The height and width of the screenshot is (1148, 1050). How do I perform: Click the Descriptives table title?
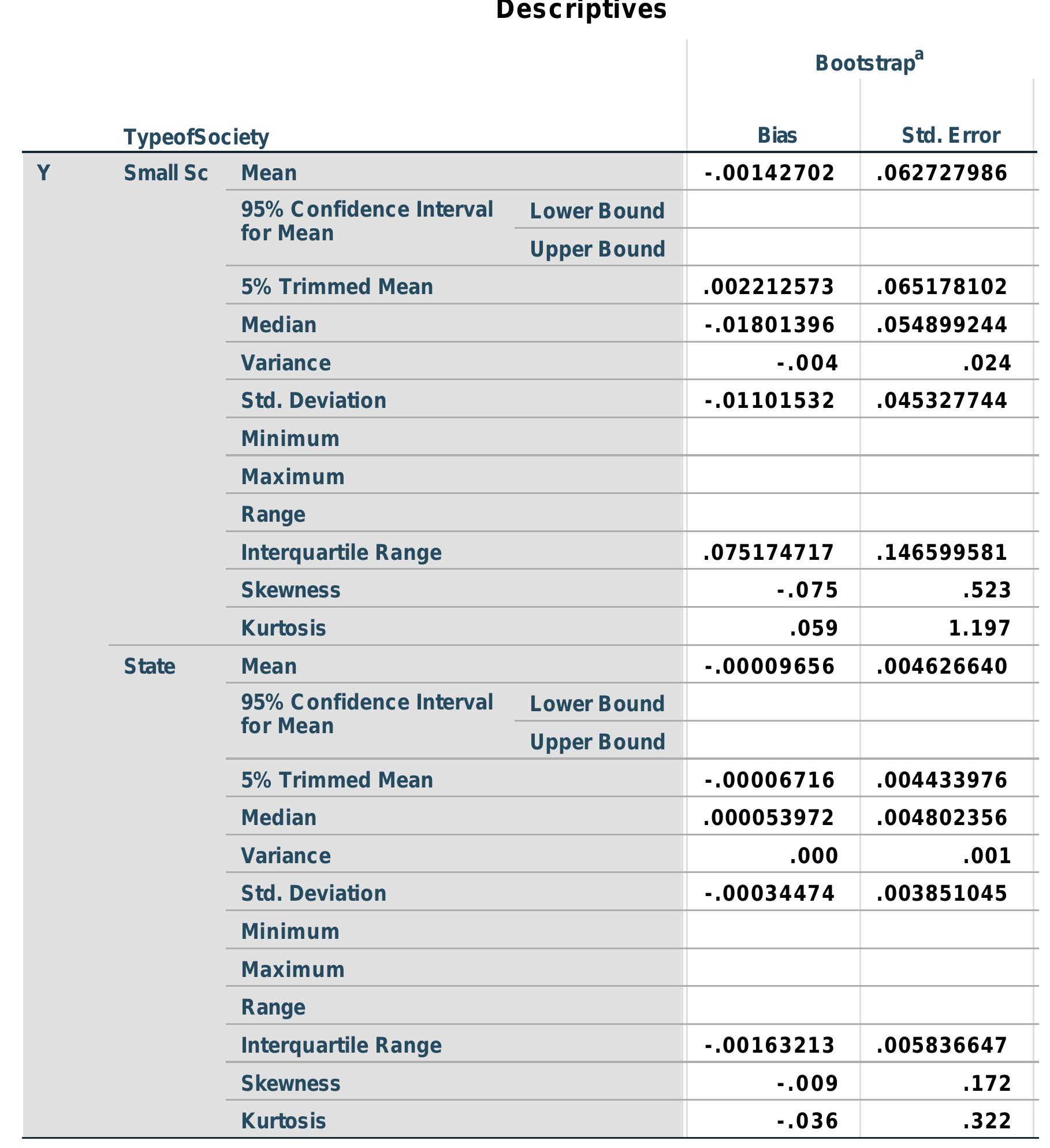[x=581, y=10]
